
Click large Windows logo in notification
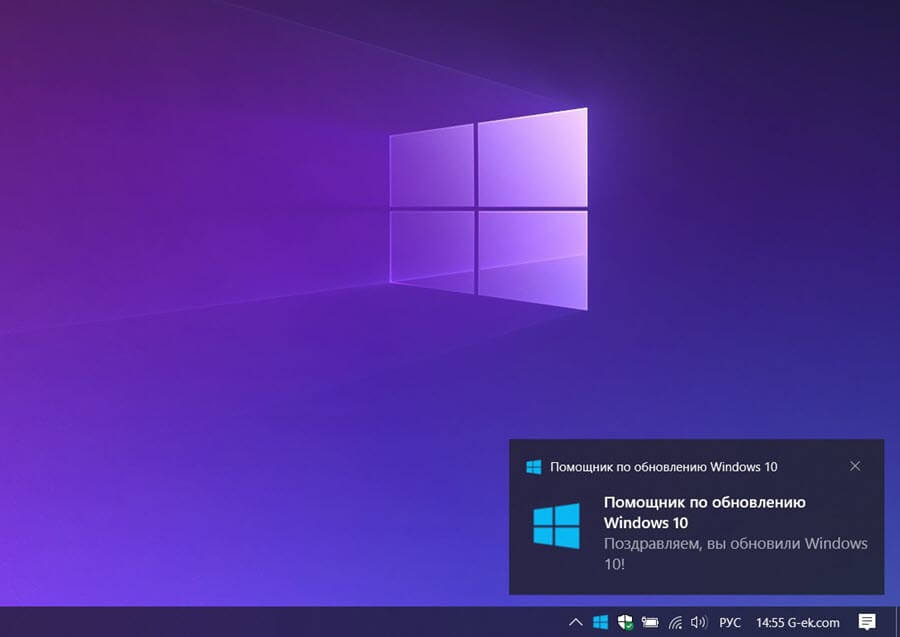pos(556,526)
